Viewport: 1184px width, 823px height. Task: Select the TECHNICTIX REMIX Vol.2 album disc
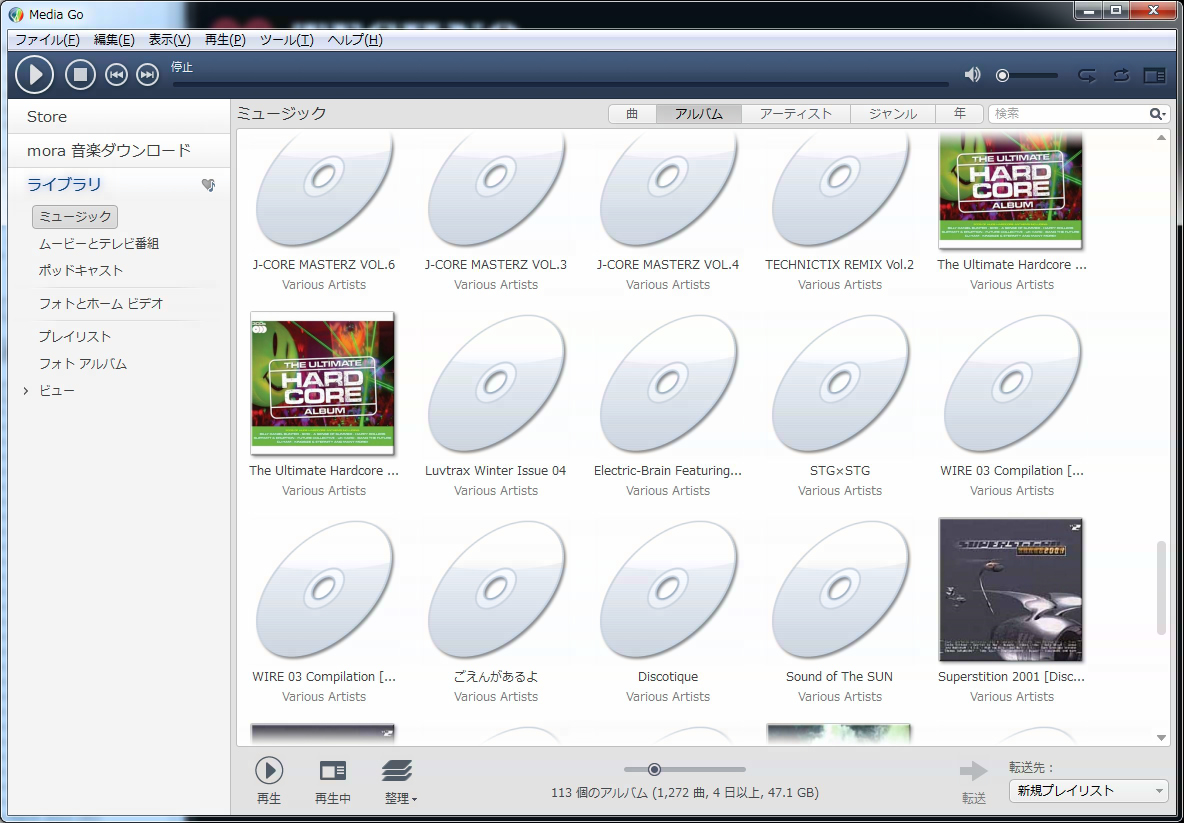coord(840,190)
